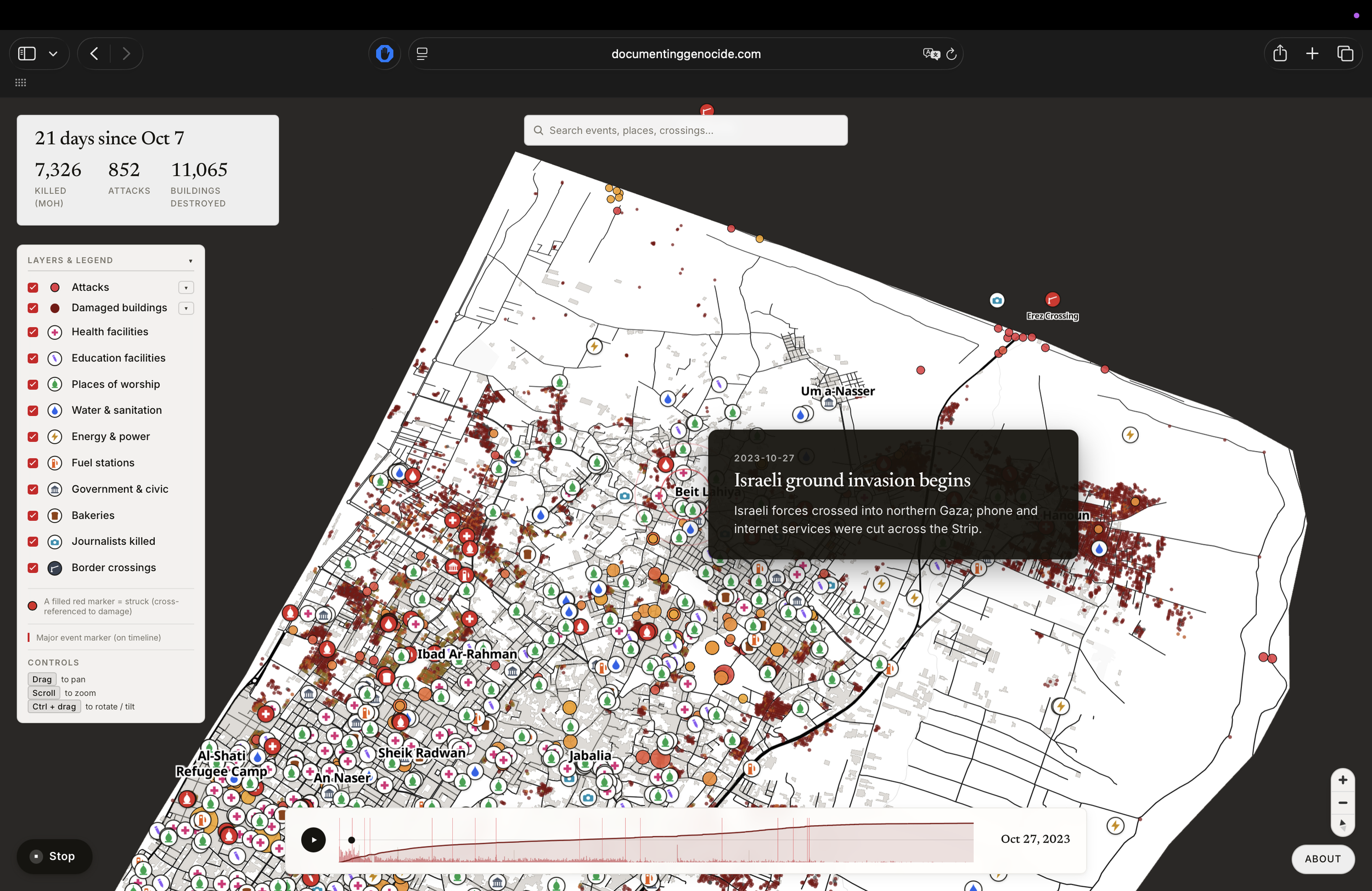Hide the Fuel stations layer

pyautogui.click(x=33, y=463)
